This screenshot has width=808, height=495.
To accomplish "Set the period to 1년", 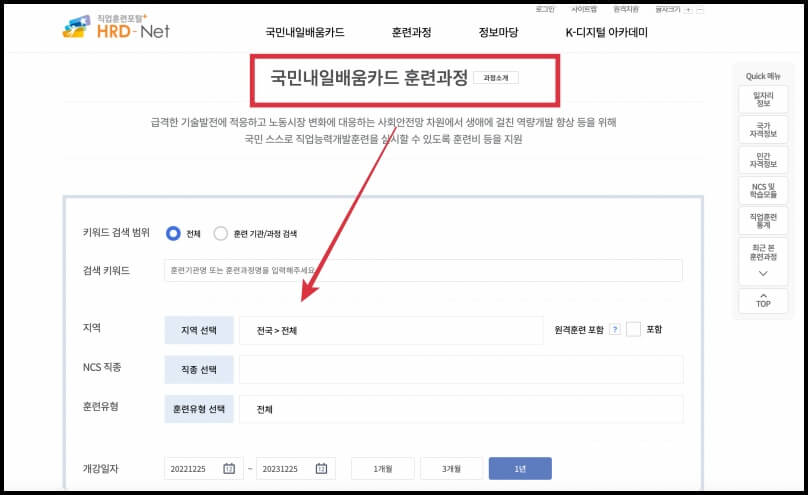I will pos(520,468).
